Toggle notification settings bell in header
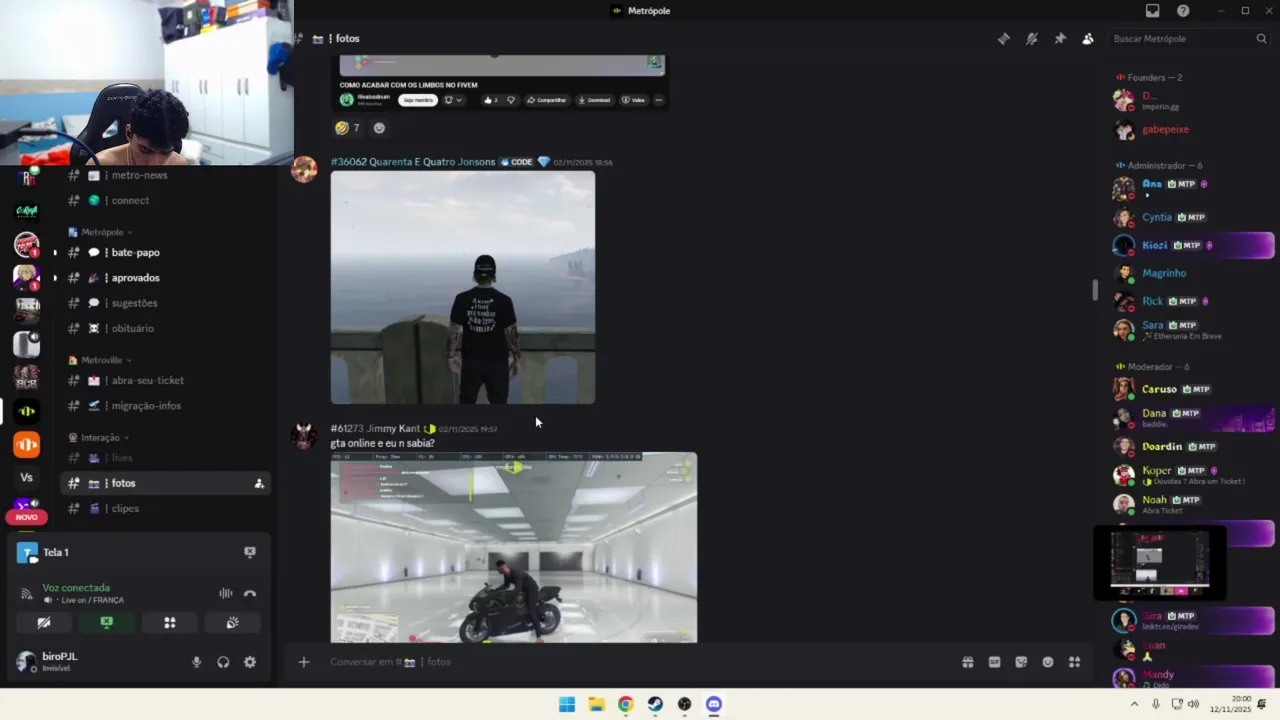 pyautogui.click(x=1032, y=39)
